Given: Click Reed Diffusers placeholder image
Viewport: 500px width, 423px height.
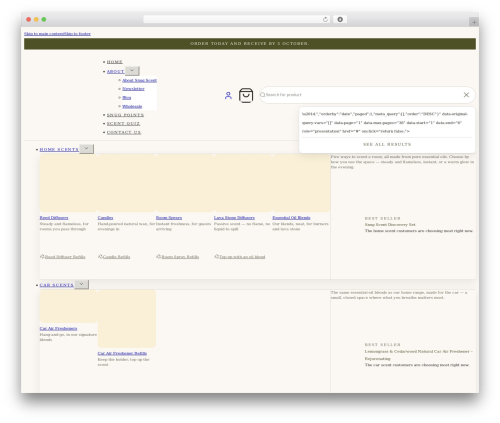Looking at the screenshot, I should pos(68,183).
